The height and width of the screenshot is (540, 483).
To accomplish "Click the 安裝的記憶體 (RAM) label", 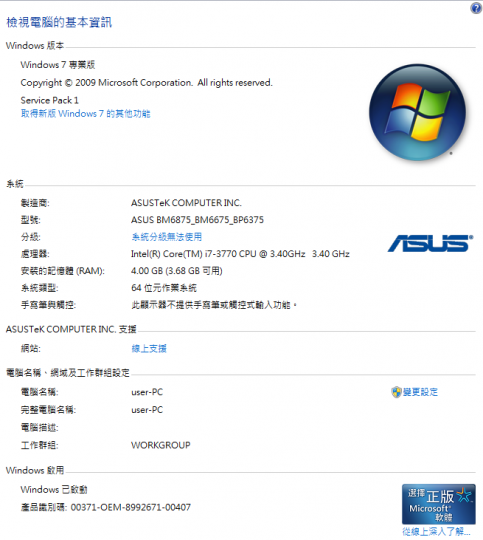I will 62,271.
